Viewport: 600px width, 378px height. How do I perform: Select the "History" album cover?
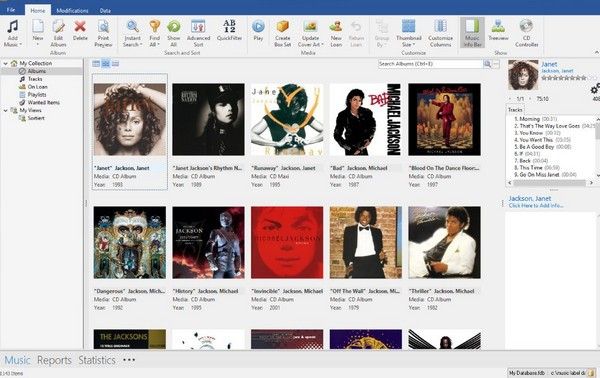coord(208,243)
